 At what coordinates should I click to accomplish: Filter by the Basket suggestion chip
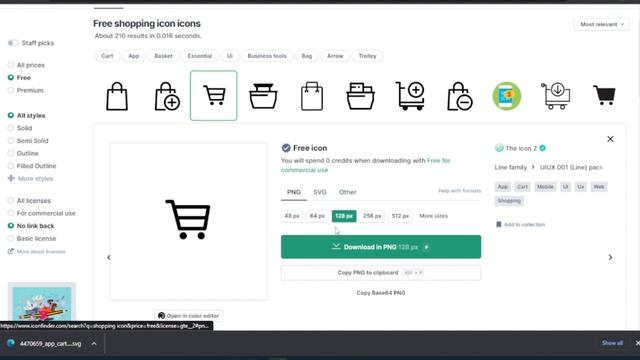(163, 56)
